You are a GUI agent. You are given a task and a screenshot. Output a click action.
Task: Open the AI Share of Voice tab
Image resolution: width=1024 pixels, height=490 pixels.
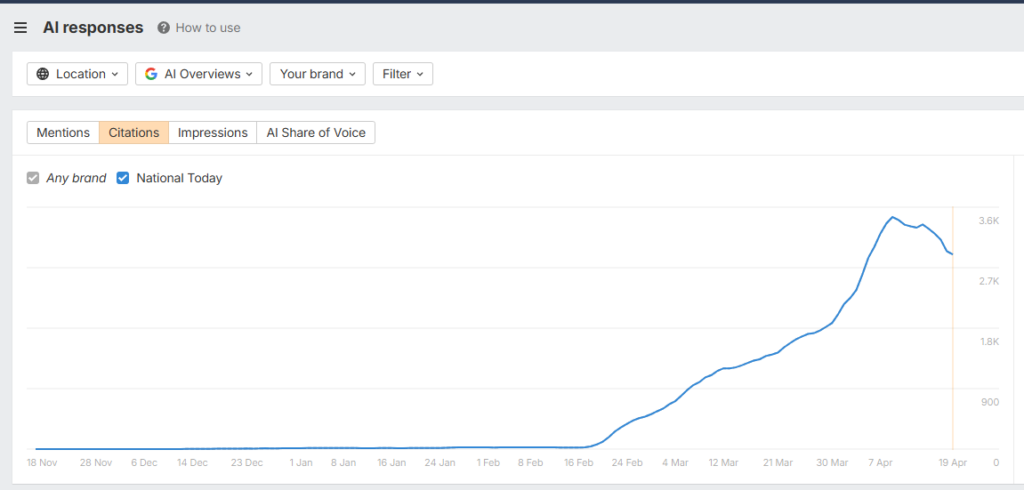click(315, 133)
